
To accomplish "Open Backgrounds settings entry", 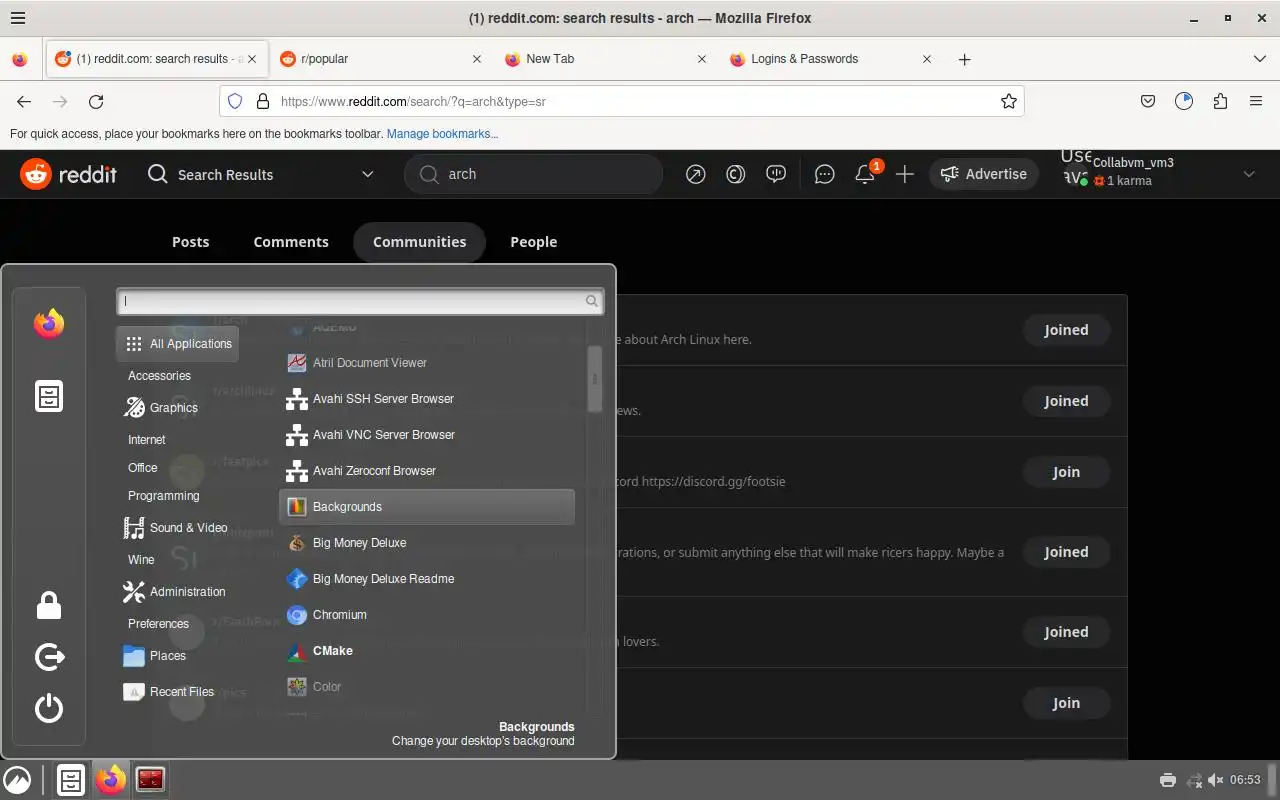I will point(426,507).
